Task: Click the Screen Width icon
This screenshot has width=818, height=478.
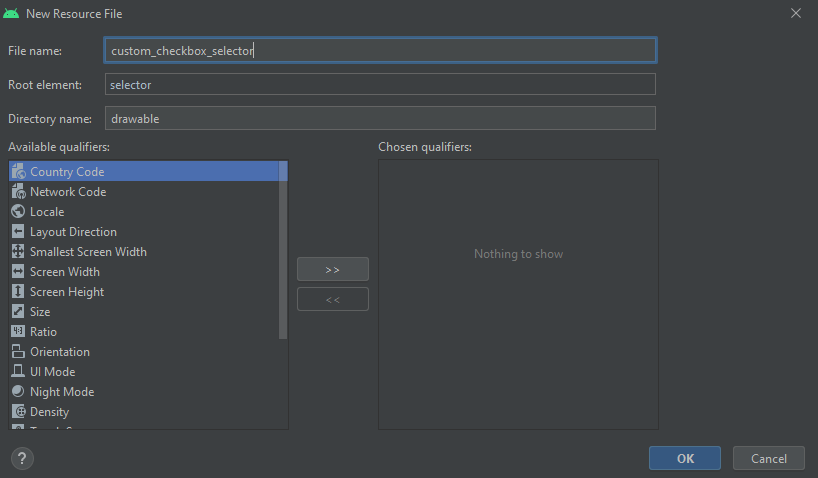Action: [18, 271]
